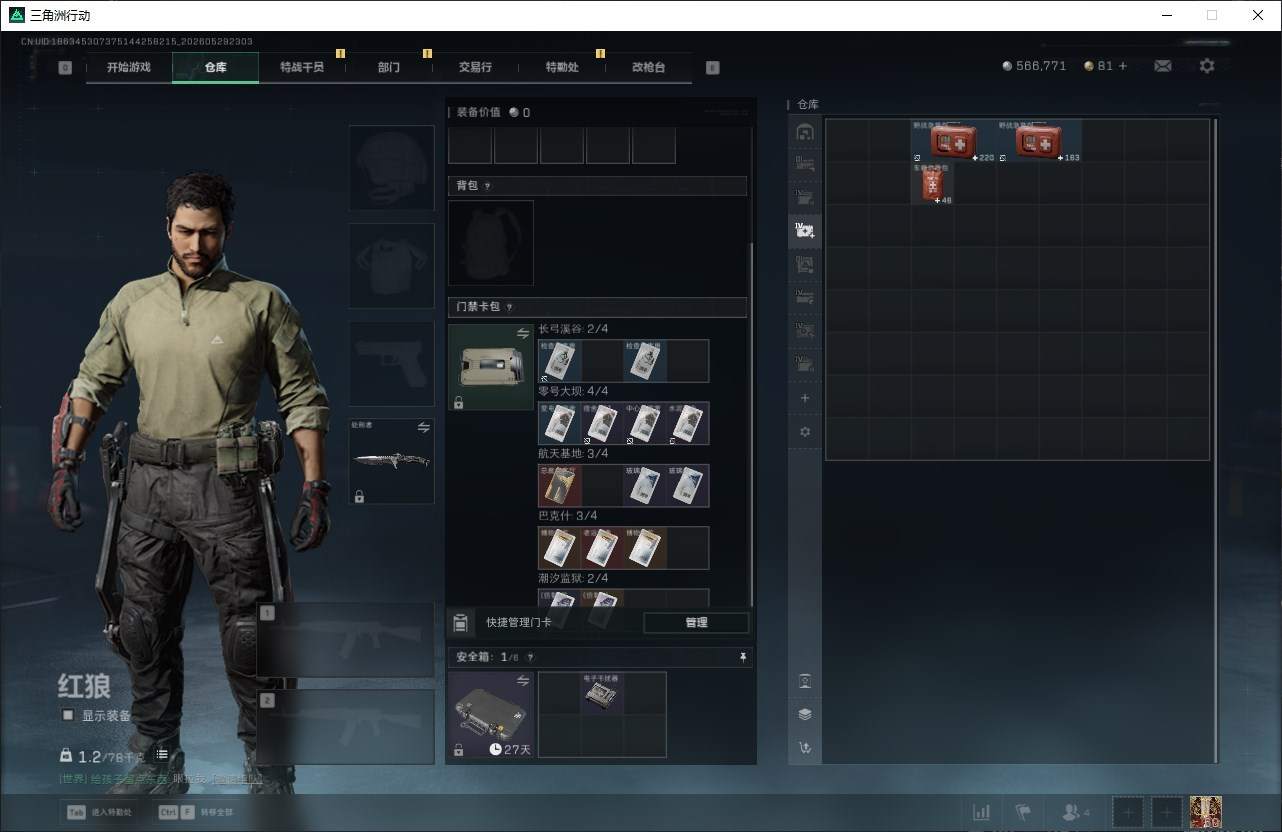Switch to the 仓库 tab

[x=215, y=67]
